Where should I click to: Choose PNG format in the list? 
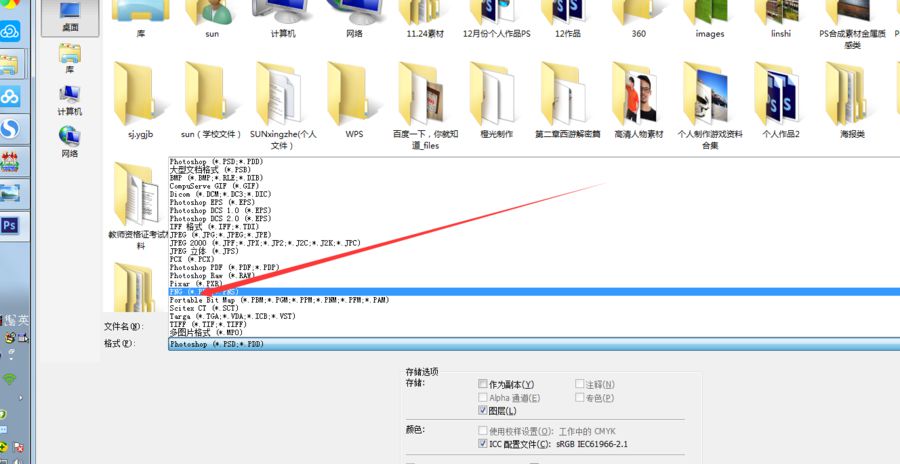pyautogui.click(x=534, y=292)
